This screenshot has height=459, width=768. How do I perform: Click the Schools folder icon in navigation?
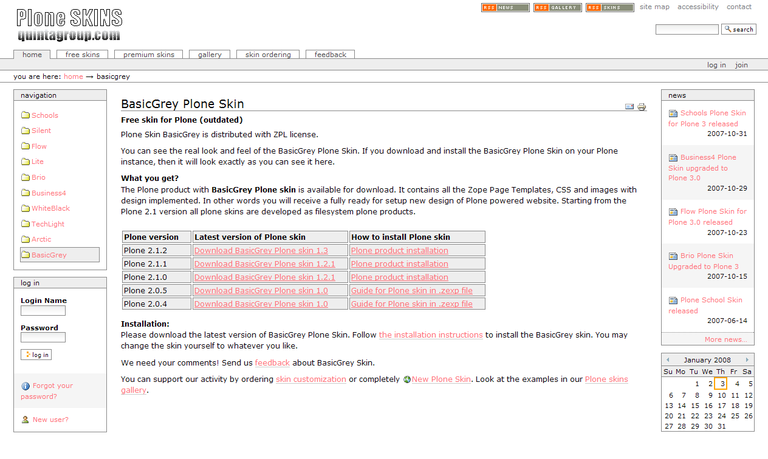[25, 116]
